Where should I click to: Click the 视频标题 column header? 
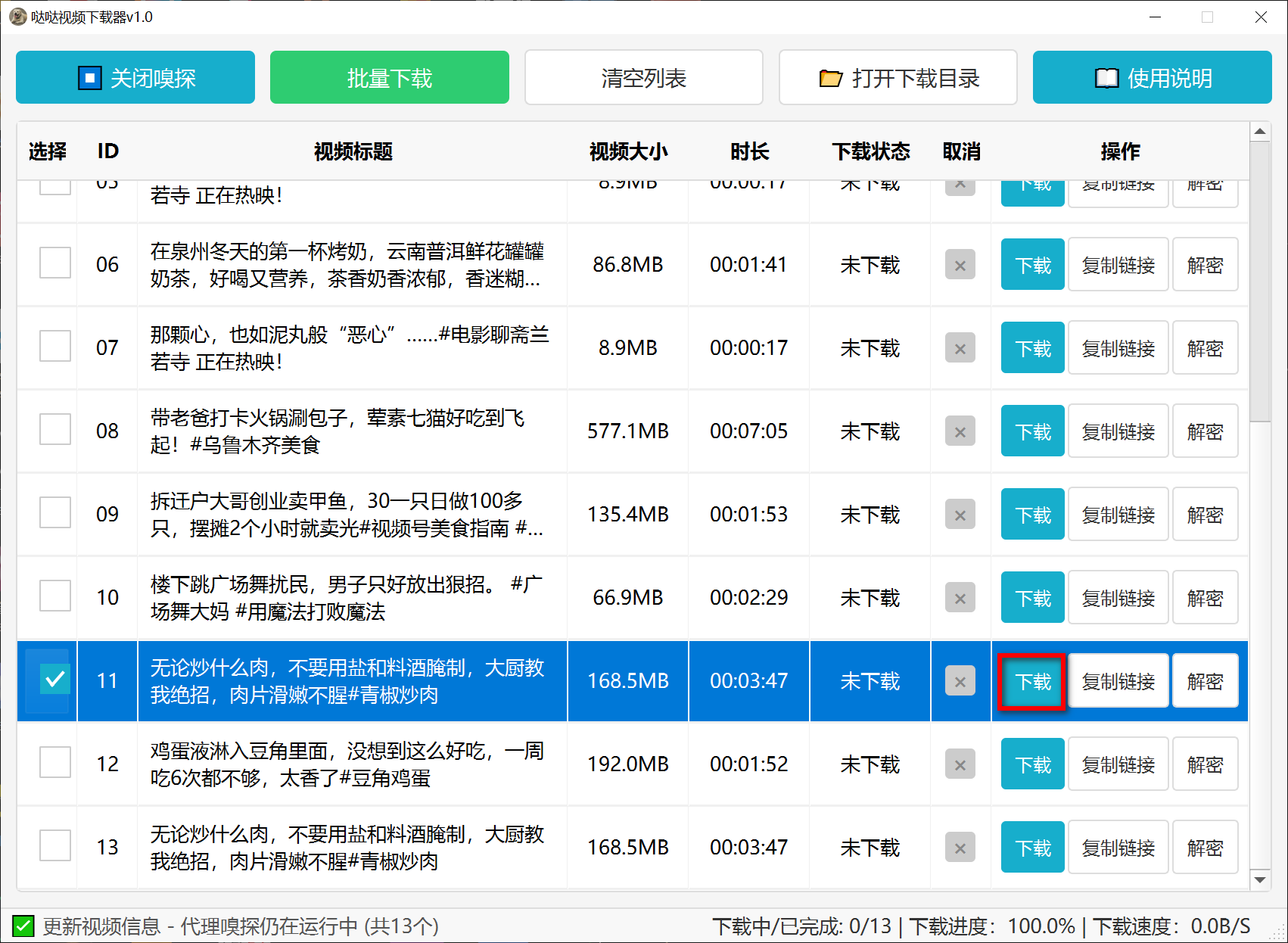pyautogui.click(x=353, y=151)
